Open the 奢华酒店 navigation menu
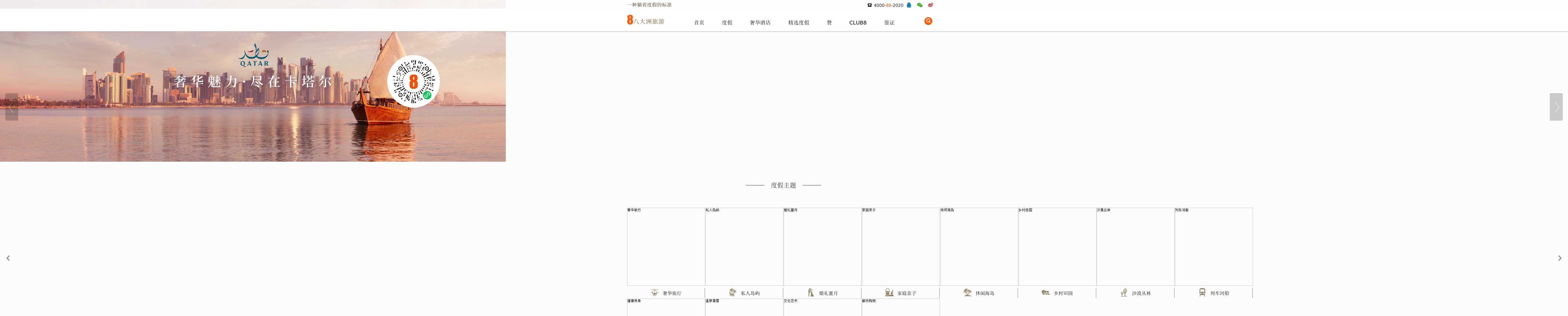1568x316 pixels. [x=760, y=23]
